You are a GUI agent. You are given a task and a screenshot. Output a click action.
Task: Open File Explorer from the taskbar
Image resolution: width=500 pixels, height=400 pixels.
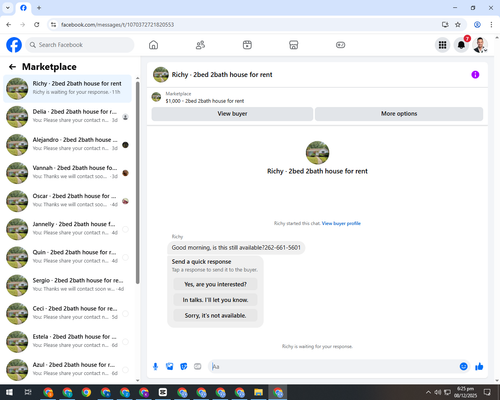pos(258,392)
